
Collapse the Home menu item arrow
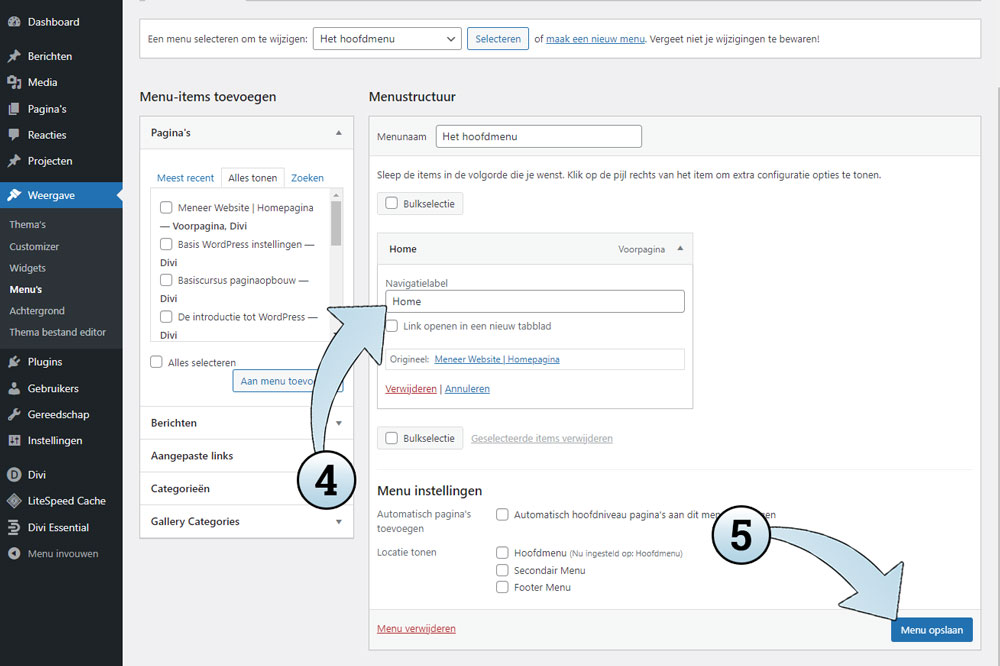point(680,249)
